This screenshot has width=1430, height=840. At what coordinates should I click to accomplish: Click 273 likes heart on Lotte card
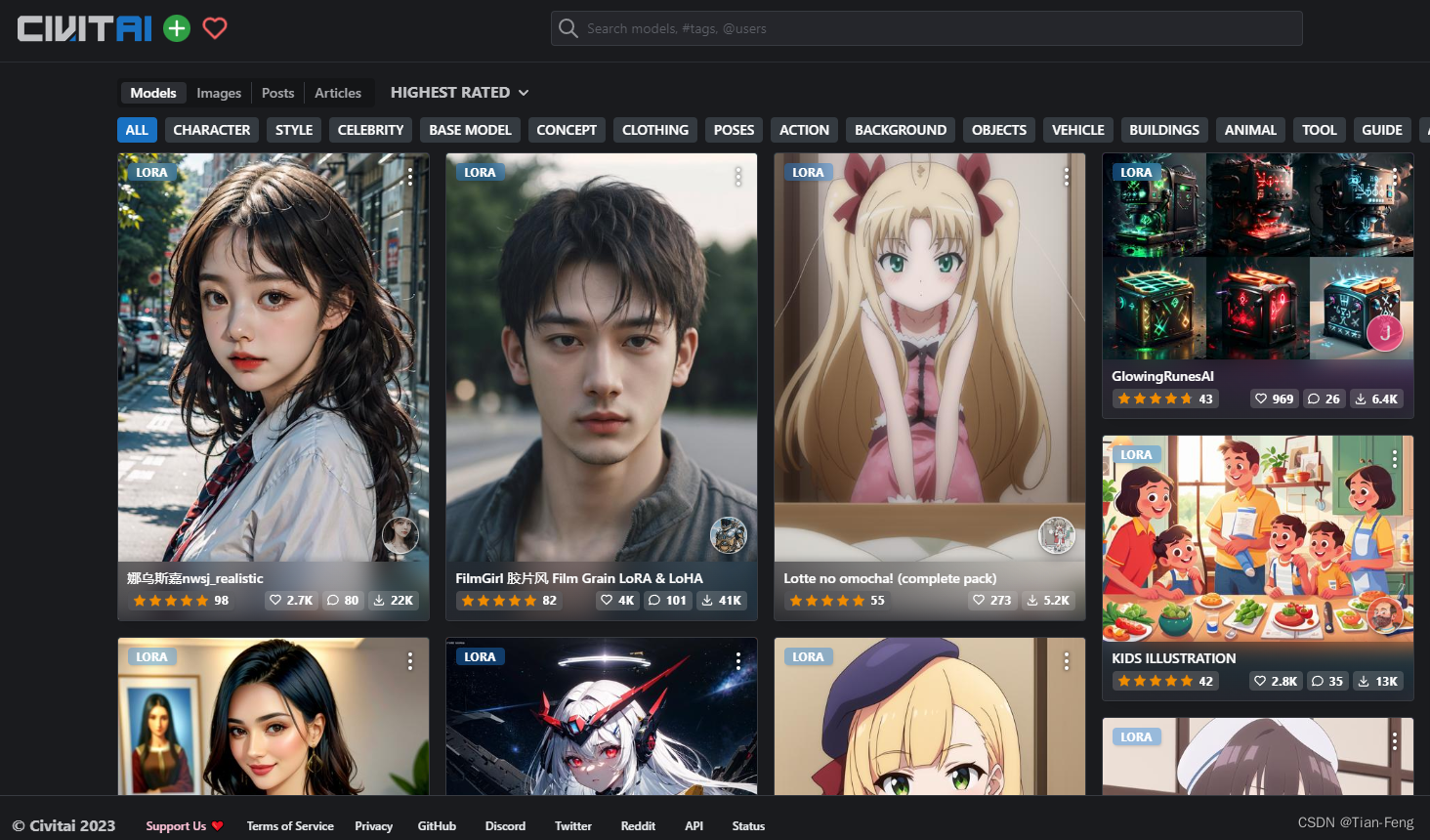coord(992,600)
